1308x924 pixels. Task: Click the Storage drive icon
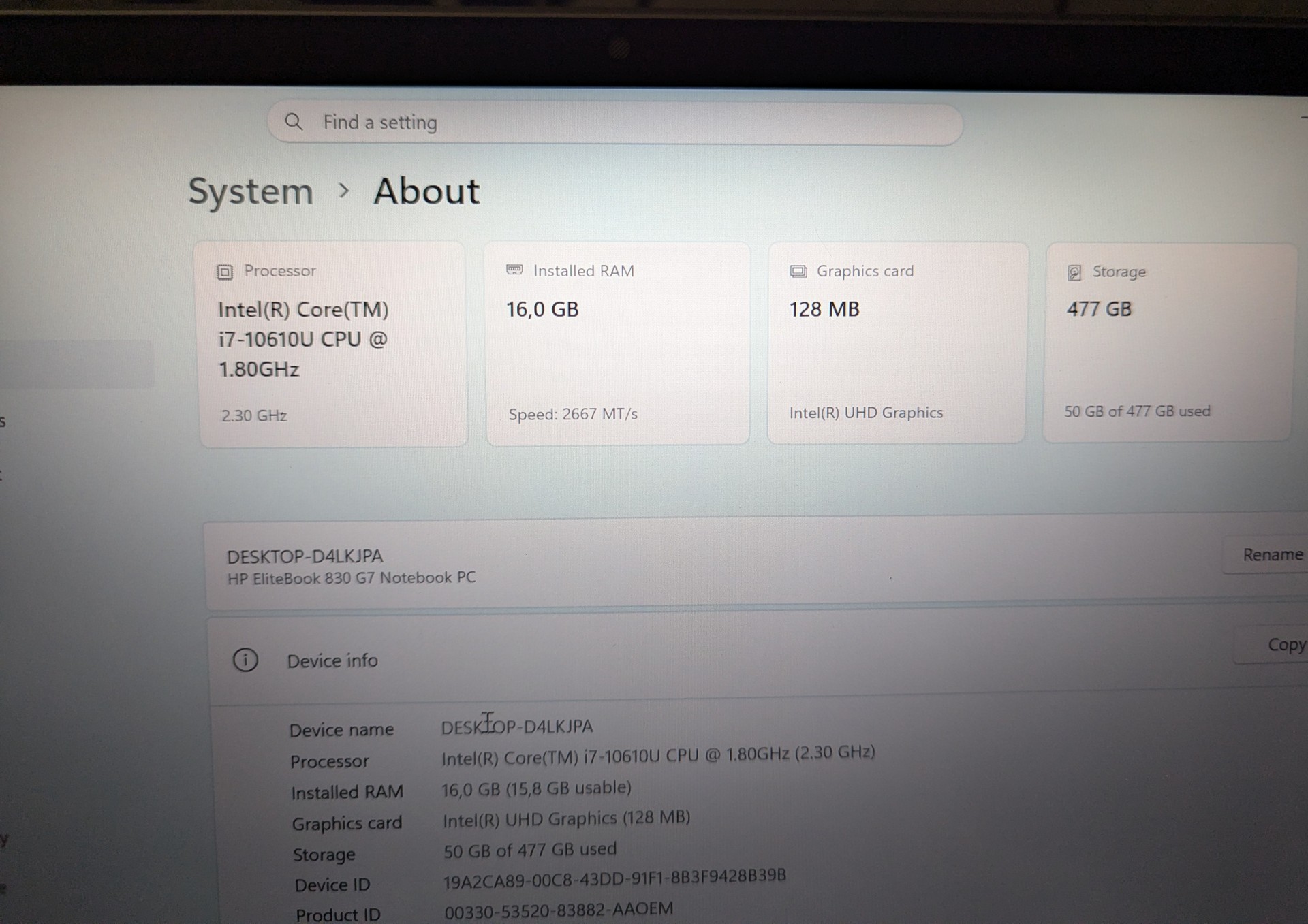(x=1074, y=272)
